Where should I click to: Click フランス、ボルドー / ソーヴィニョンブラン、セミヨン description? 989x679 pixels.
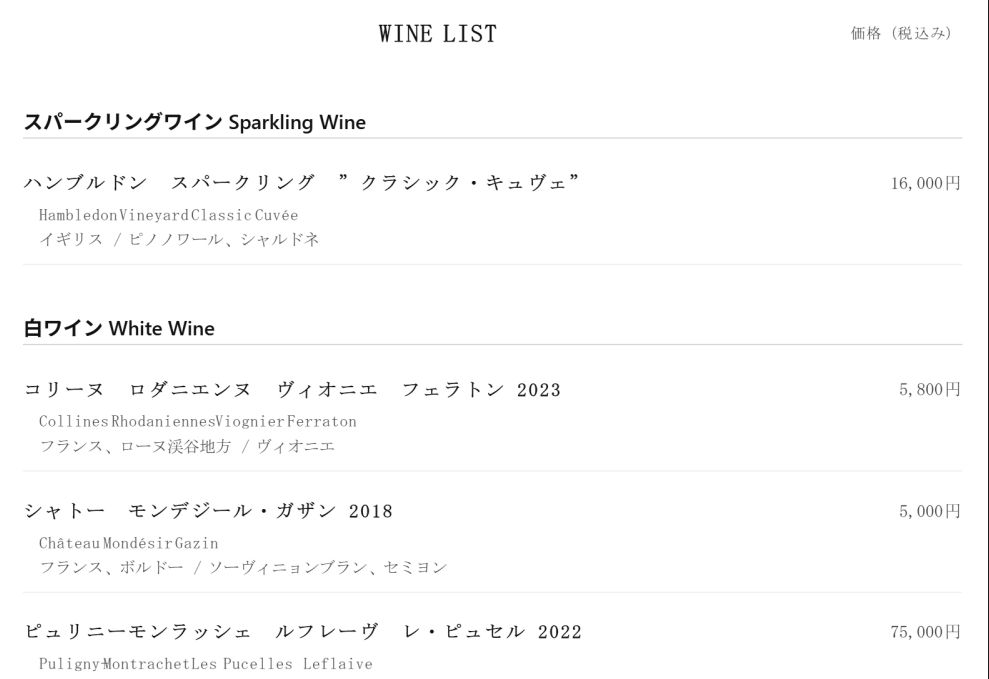(x=243, y=567)
